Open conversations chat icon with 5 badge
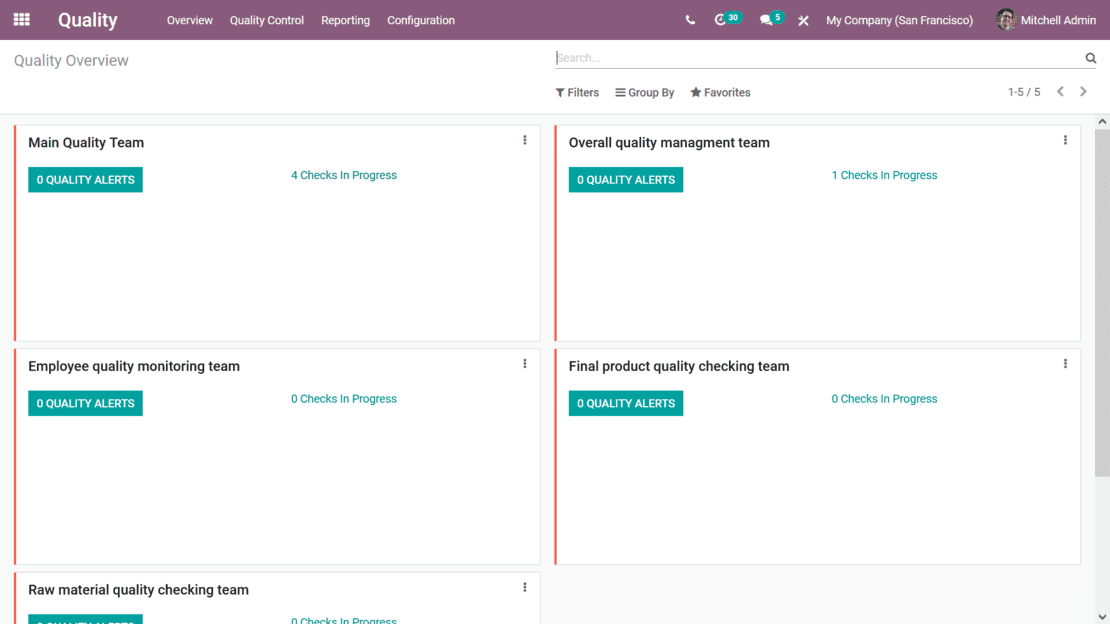 (x=767, y=20)
